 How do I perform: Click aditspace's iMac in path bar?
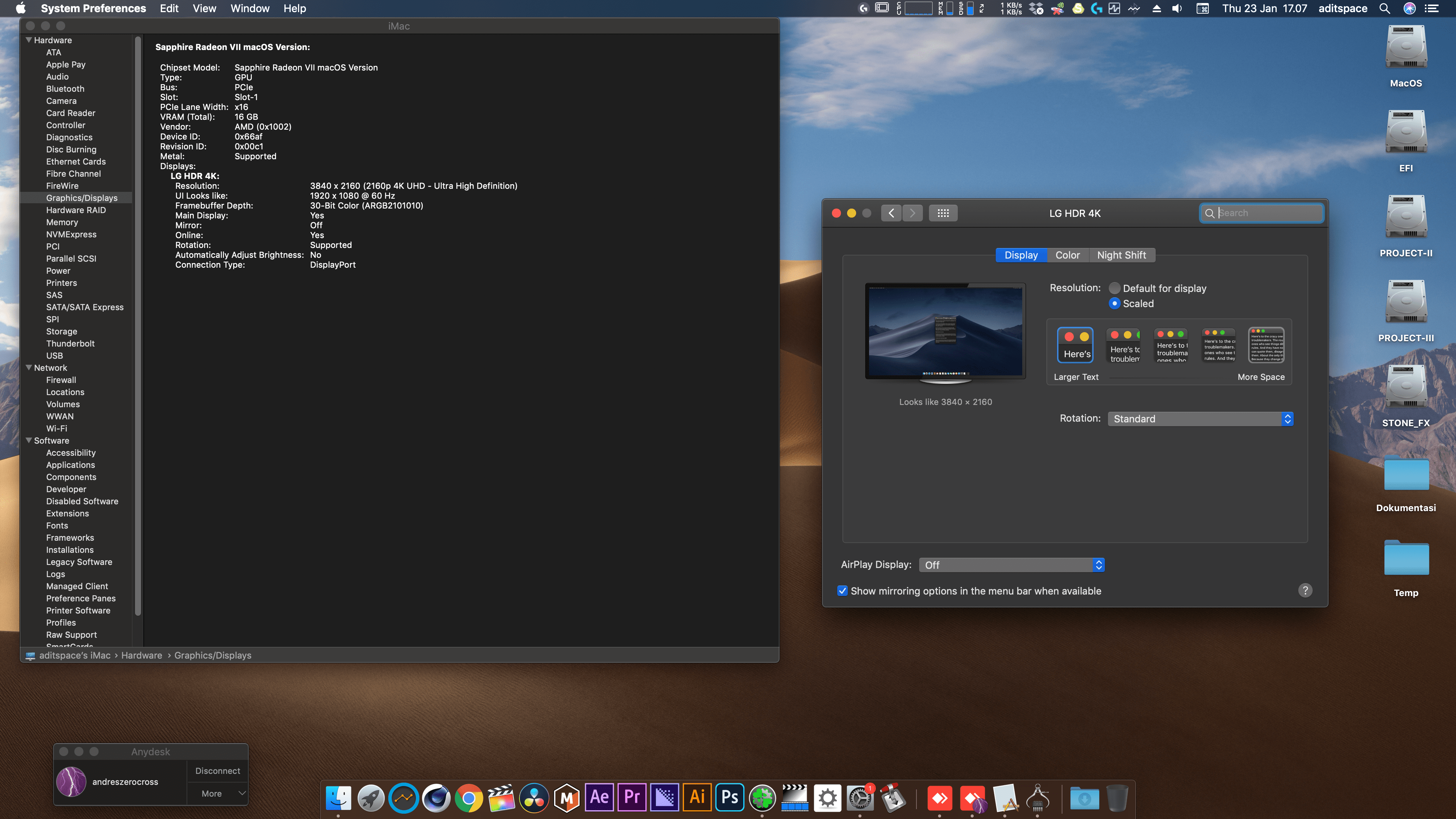tap(75, 655)
